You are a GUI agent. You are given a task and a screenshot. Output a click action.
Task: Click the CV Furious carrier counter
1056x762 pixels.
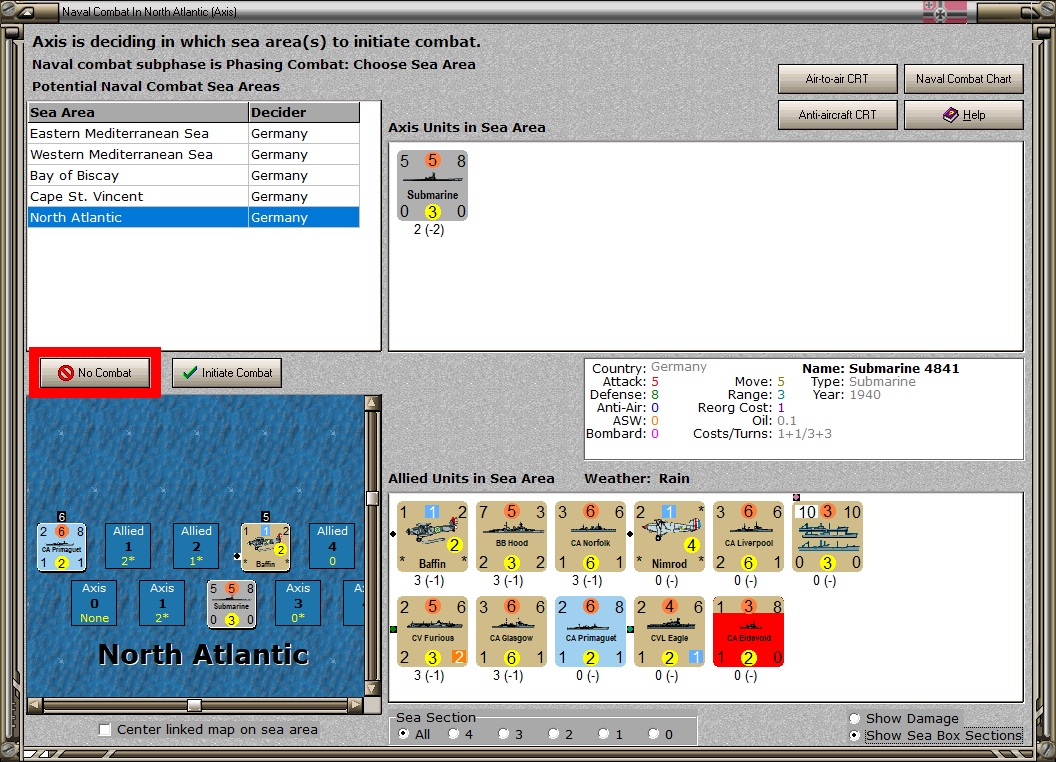coord(432,631)
